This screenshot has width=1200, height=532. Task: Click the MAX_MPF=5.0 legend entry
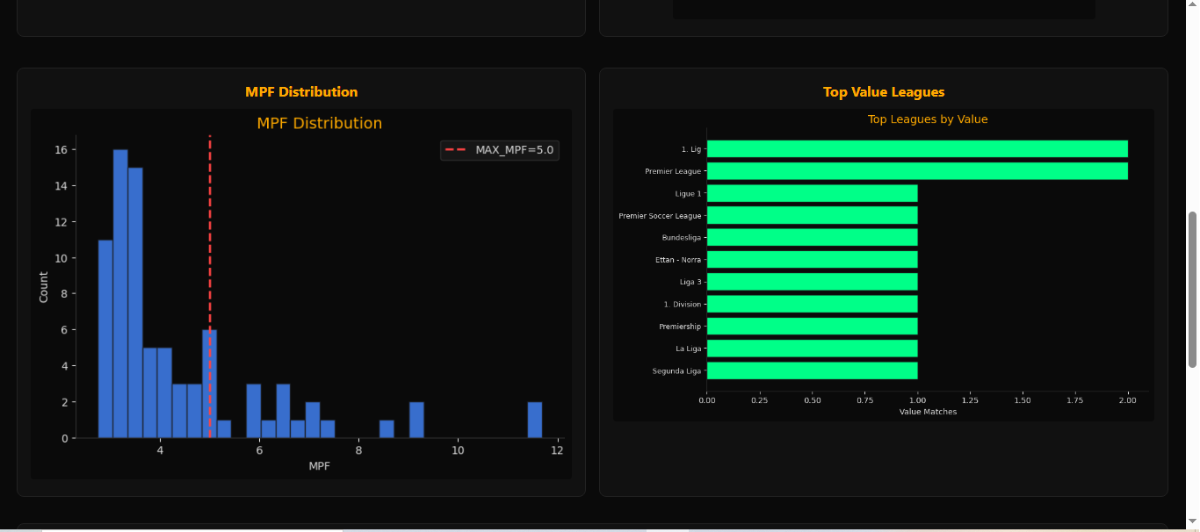click(499, 150)
